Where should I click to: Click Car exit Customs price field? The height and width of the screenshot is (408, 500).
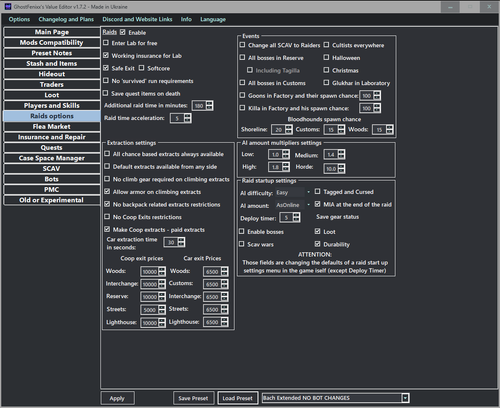[212, 284]
